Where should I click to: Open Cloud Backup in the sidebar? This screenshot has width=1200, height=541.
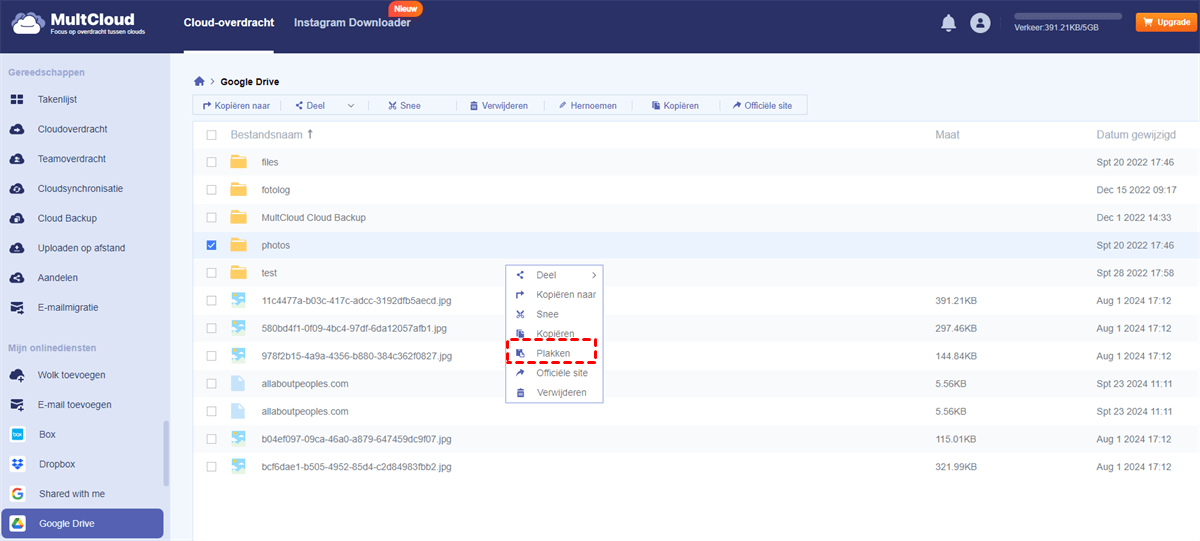67,218
